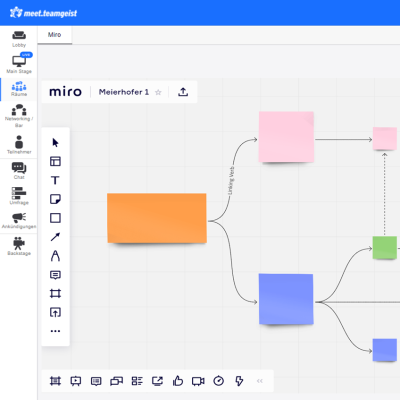The image size is (400, 400).
Task: Star the Meierhofer 1 board
Action: [x=158, y=92]
